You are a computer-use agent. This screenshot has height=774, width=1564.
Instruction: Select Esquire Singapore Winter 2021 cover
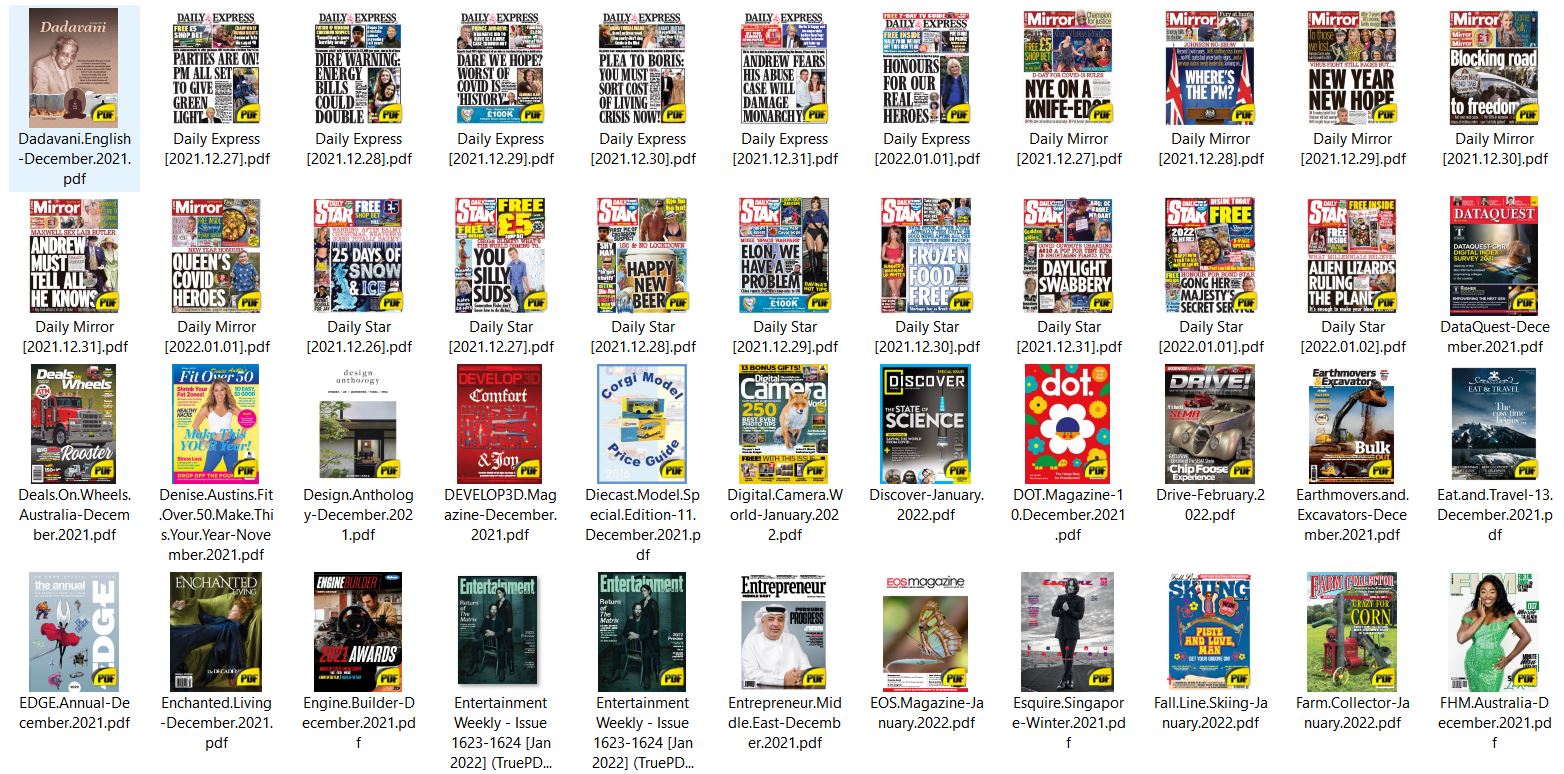pyautogui.click(x=1068, y=632)
